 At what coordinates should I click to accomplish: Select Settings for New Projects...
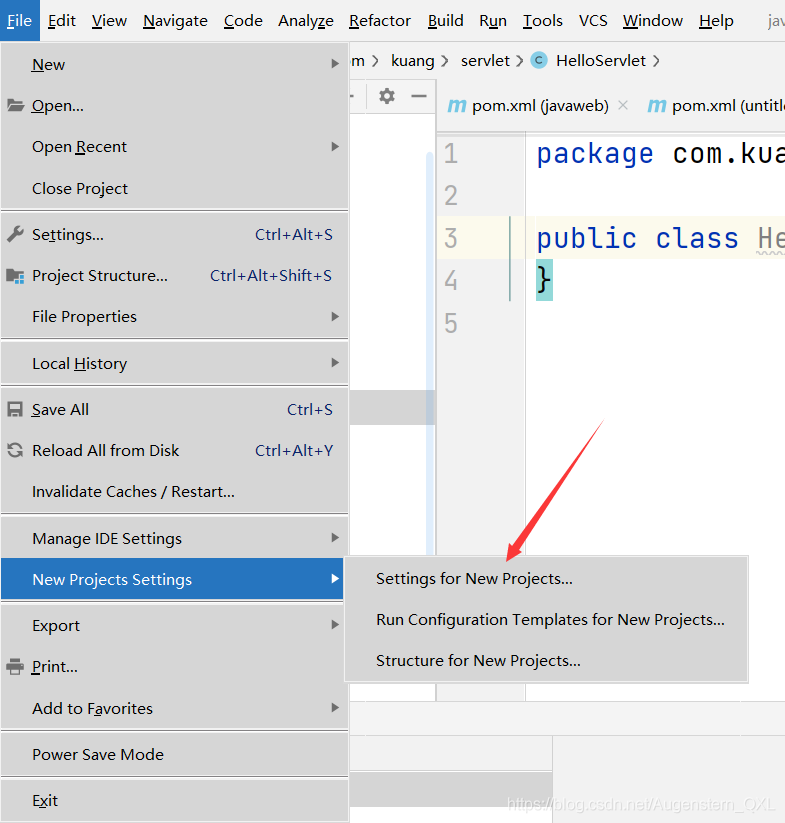546,578
